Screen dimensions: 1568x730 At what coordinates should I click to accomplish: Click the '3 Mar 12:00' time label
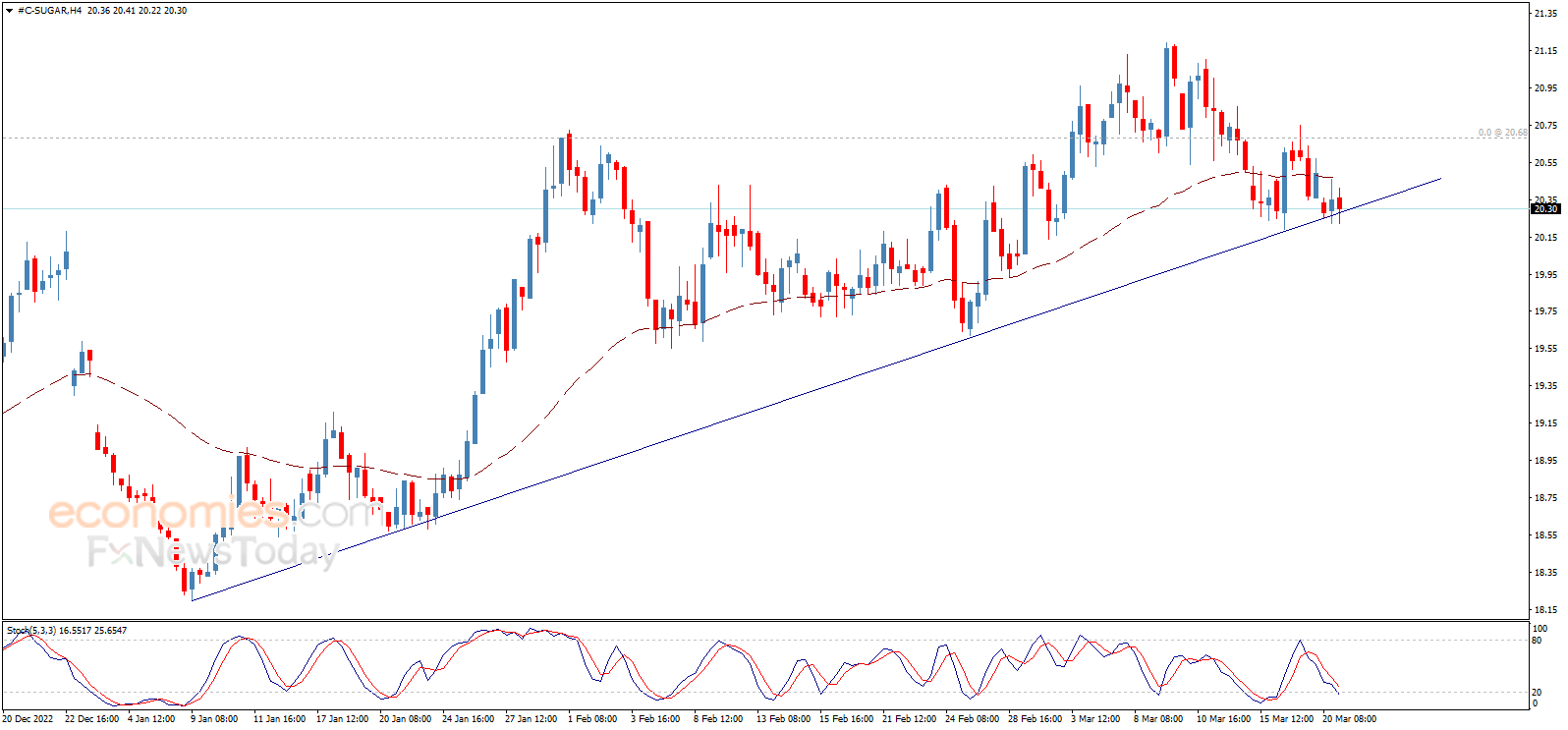(1095, 719)
